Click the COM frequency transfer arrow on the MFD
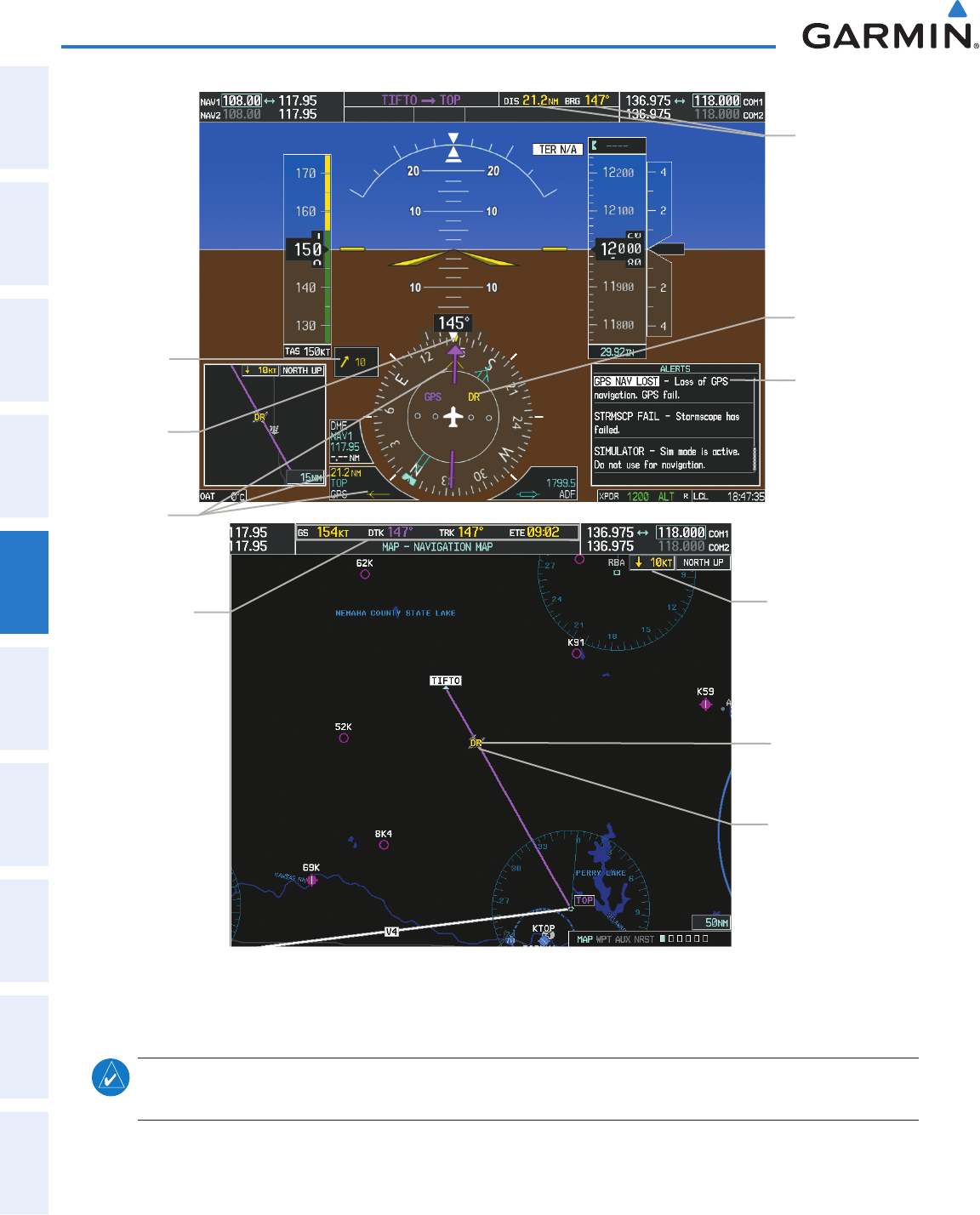Image resolution: width=980 pixels, height=1215 pixels. pyautogui.click(x=642, y=533)
